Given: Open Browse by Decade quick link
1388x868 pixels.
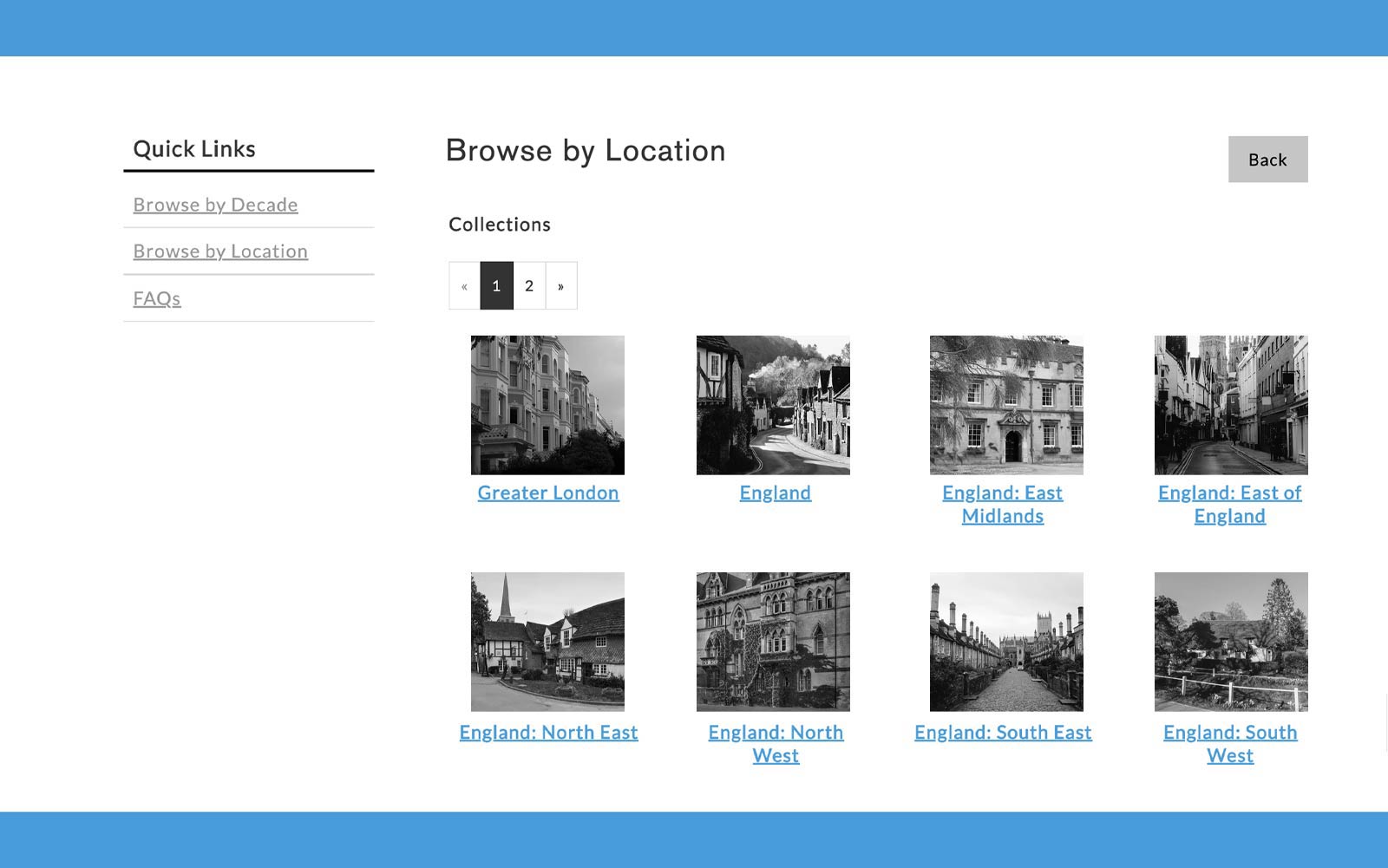Looking at the screenshot, I should [x=215, y=205].
